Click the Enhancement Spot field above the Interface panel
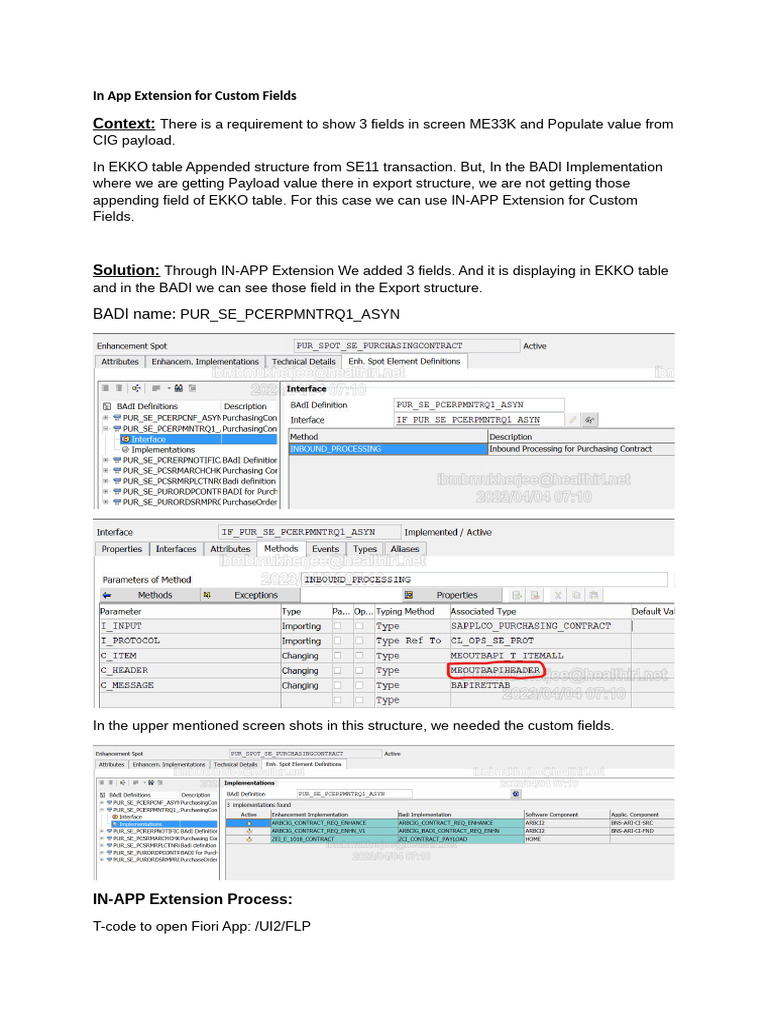Viewport: 768px width, 1024px height. pos(406,345)
